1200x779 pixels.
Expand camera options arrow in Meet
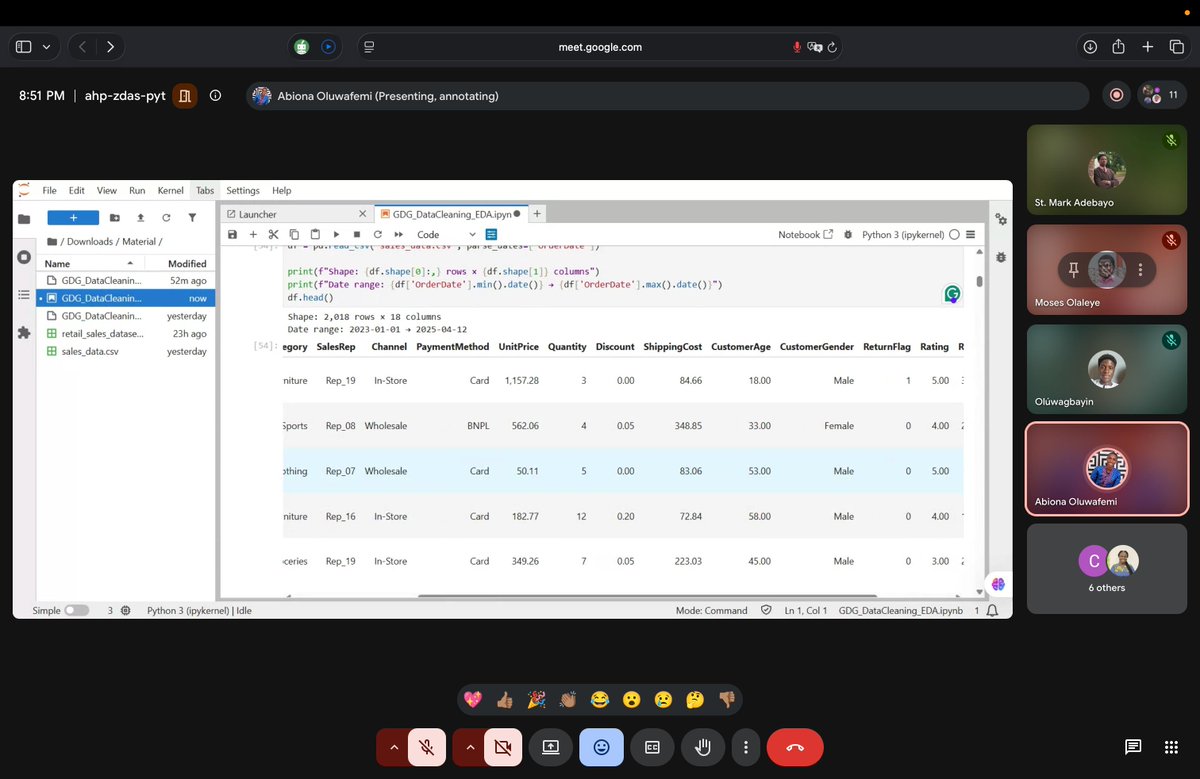pyautogui.click(x=469, y=747)
